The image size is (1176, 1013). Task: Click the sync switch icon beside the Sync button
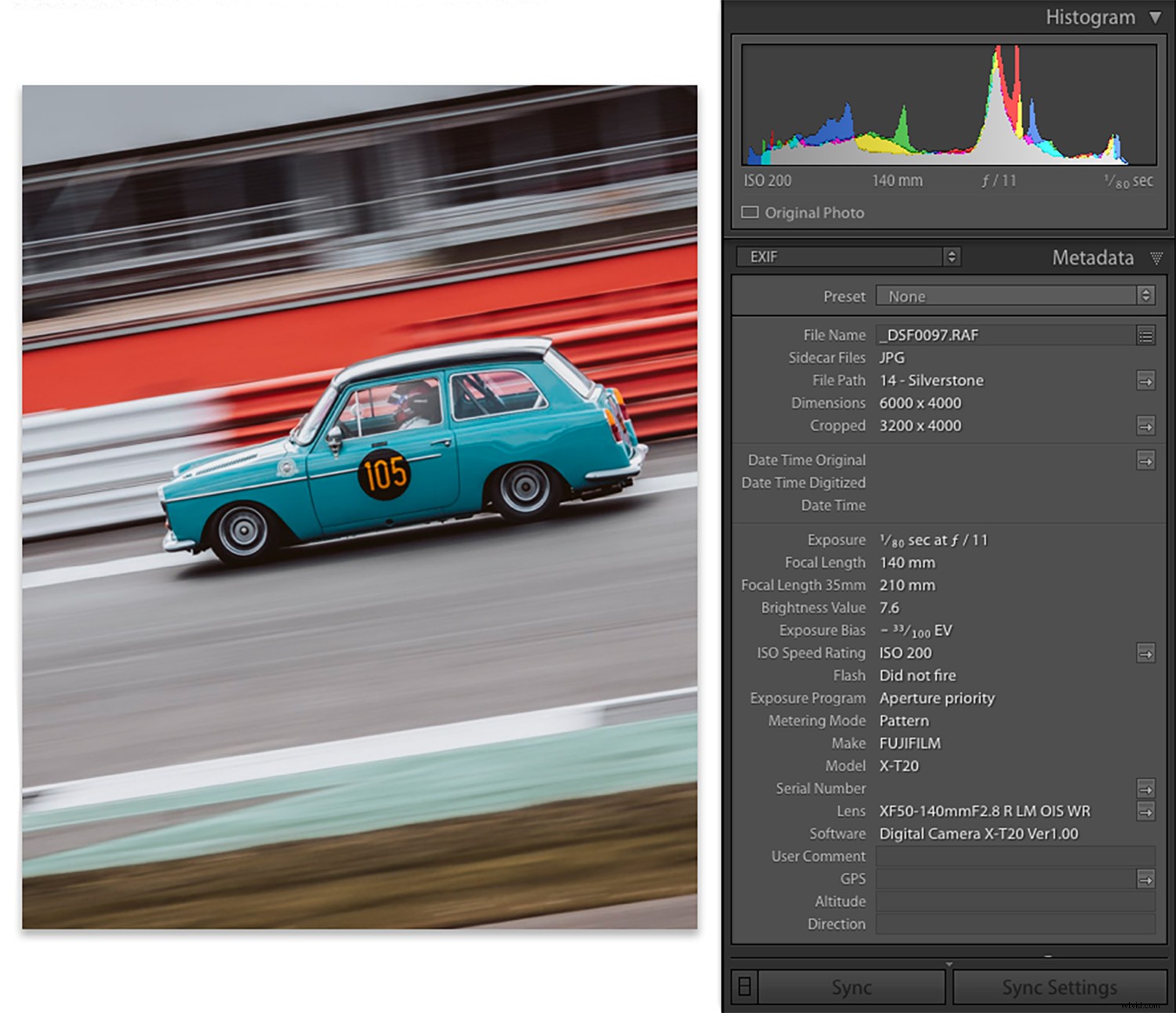tap(744, 988)
